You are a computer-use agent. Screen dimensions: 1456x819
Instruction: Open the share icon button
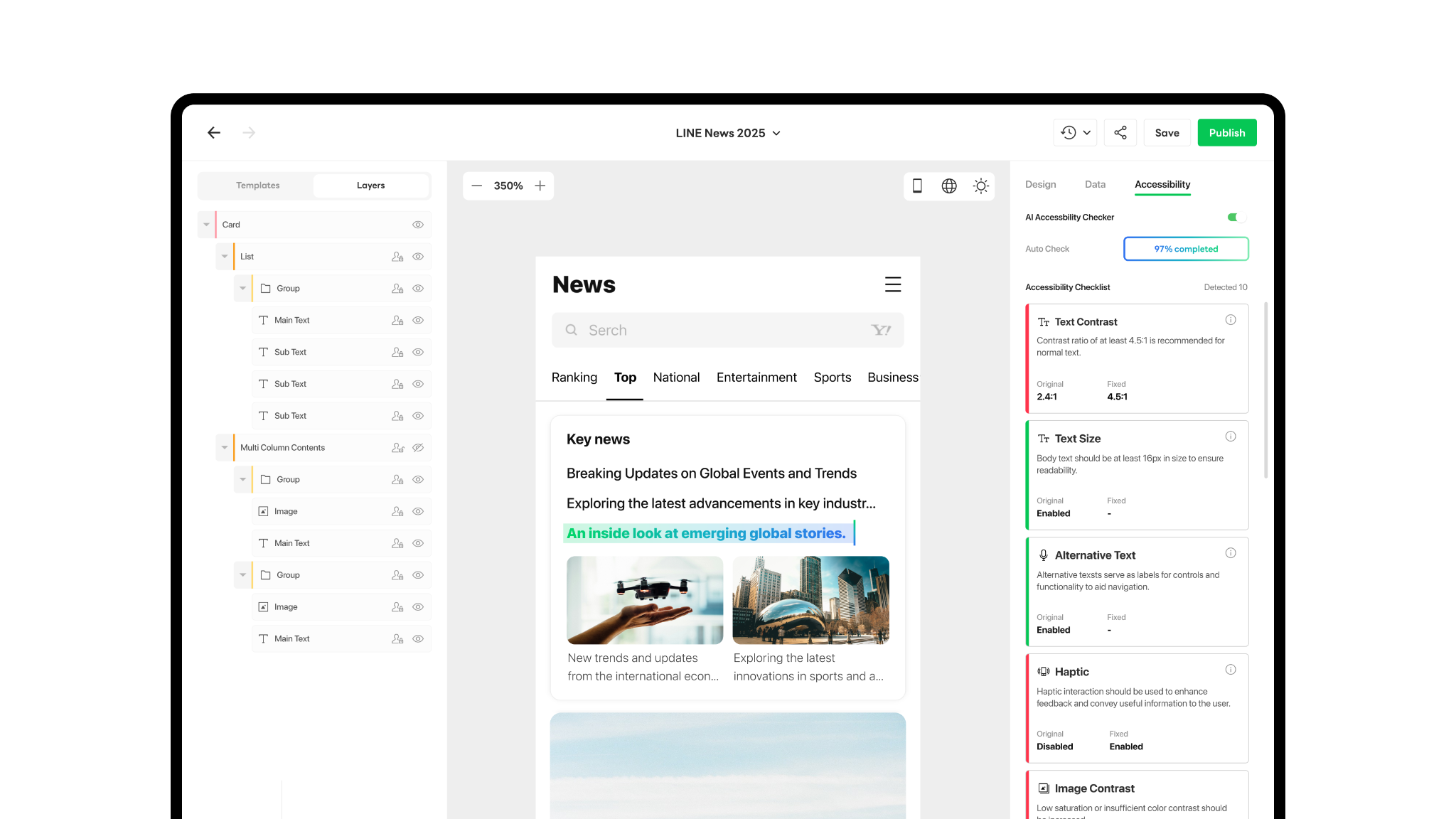click(1120, 133)
